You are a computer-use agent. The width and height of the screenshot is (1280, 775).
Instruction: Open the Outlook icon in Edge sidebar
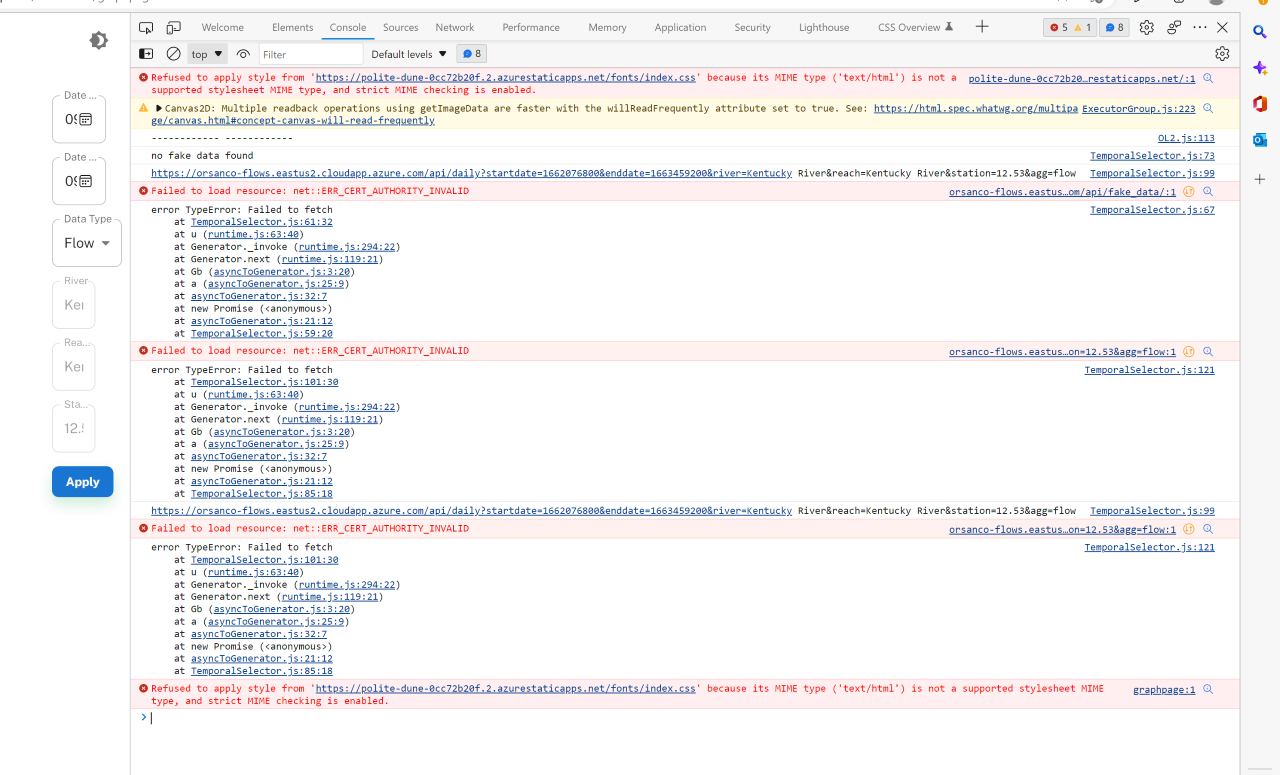click(x=1260, y=140)
